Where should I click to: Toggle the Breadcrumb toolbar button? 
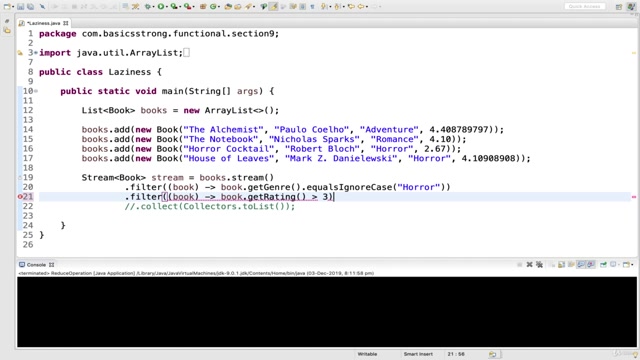pyautogui.click(x=264, y=7)
